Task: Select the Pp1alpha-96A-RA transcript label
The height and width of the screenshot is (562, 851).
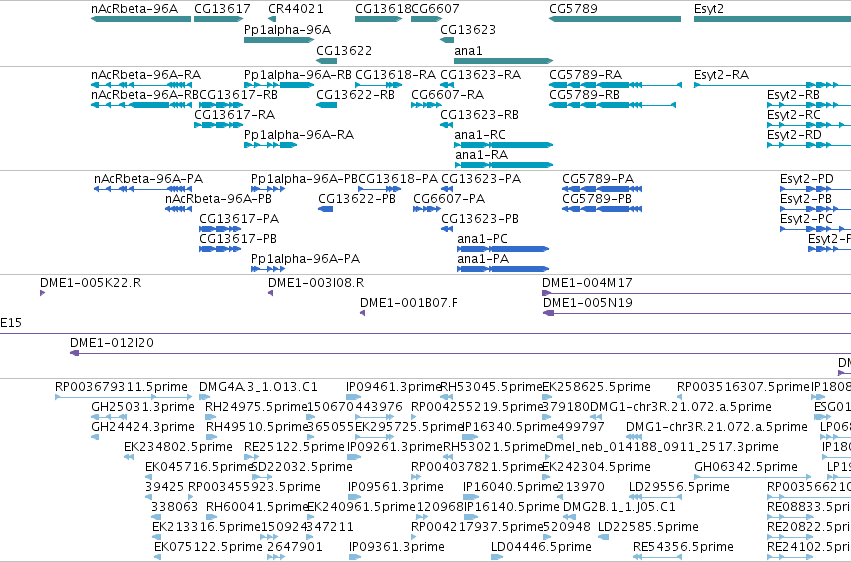Action: click(x=299, y=135)
